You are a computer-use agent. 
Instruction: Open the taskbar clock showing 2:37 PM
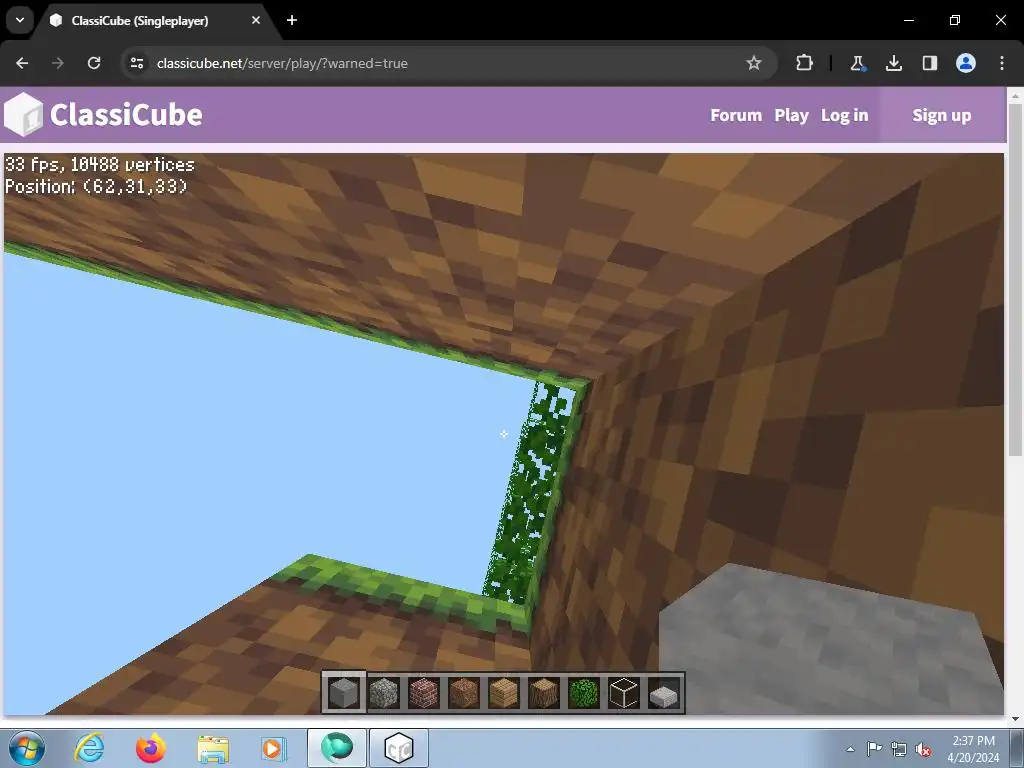(x=973, y=749)
